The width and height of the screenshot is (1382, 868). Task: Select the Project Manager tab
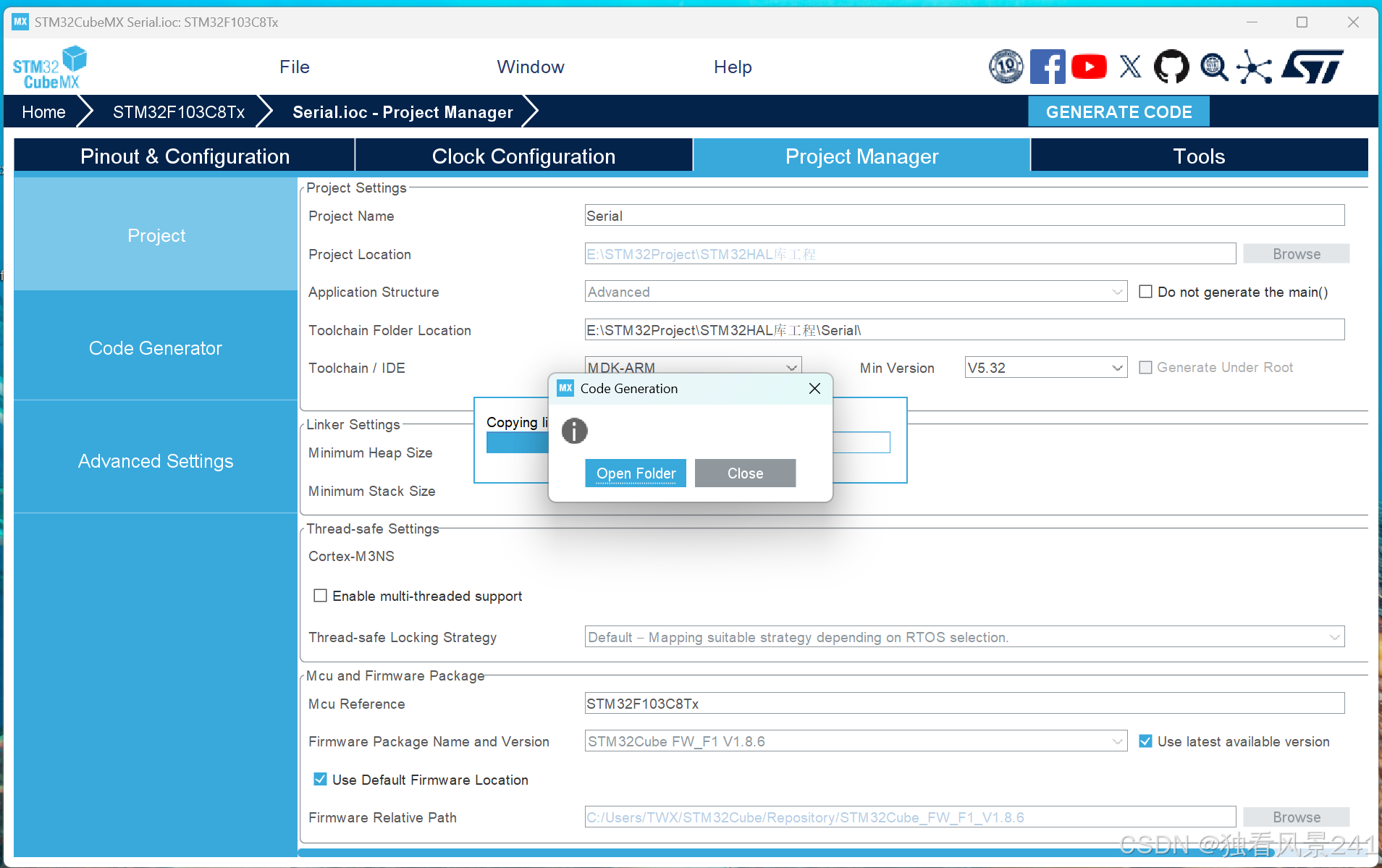[861, 156]
